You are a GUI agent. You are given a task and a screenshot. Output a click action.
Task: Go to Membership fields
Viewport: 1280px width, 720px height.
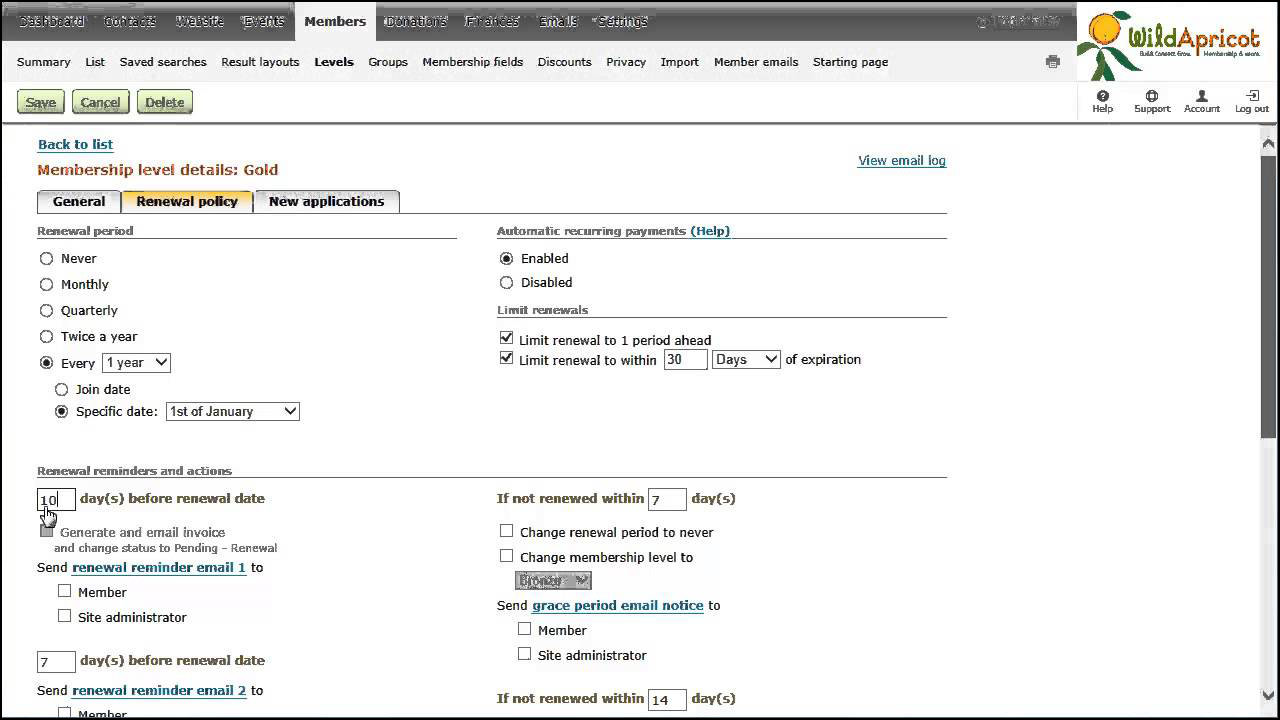pos(473,62)
